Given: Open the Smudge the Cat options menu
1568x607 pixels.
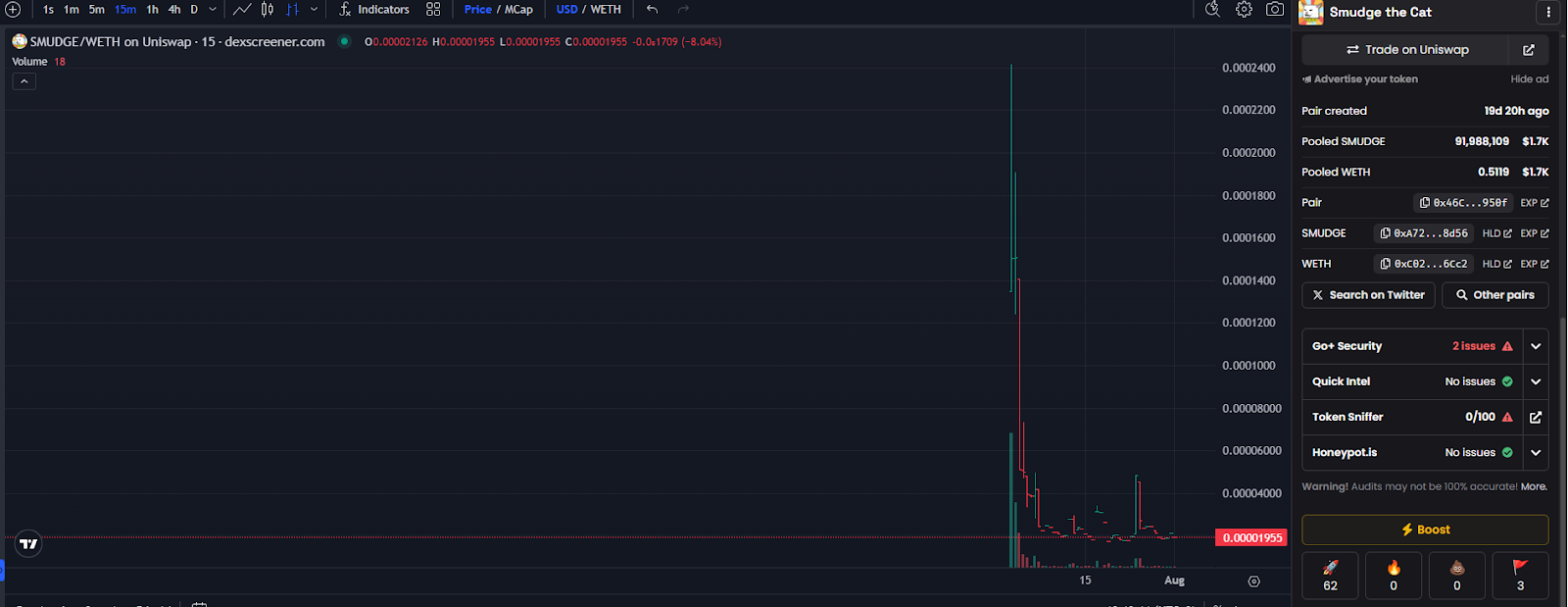Looking at the screenshot, I should (x=1548, y=13).
